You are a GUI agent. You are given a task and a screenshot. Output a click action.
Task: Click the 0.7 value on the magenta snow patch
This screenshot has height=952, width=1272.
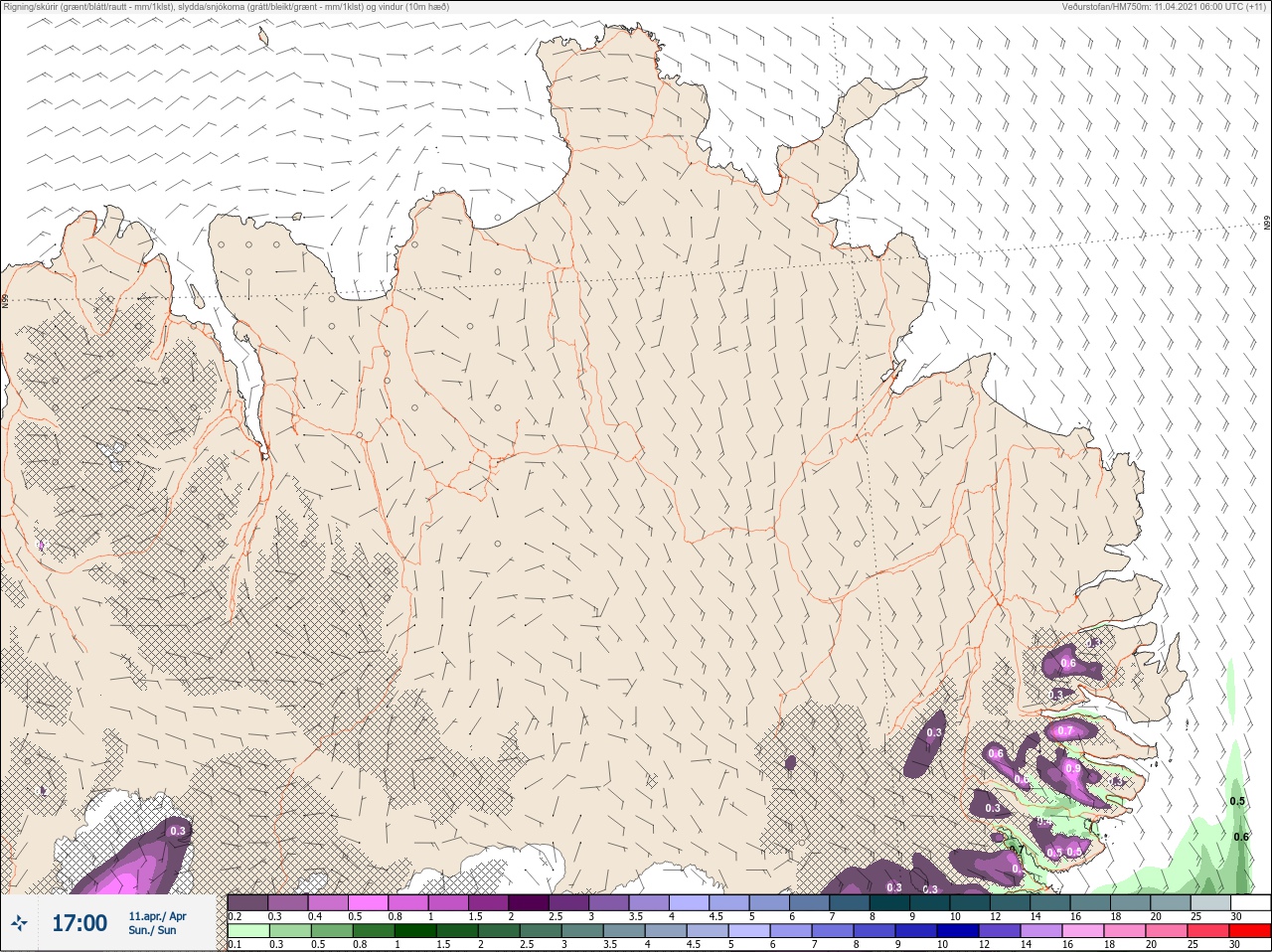click(x=1065, y=730)
